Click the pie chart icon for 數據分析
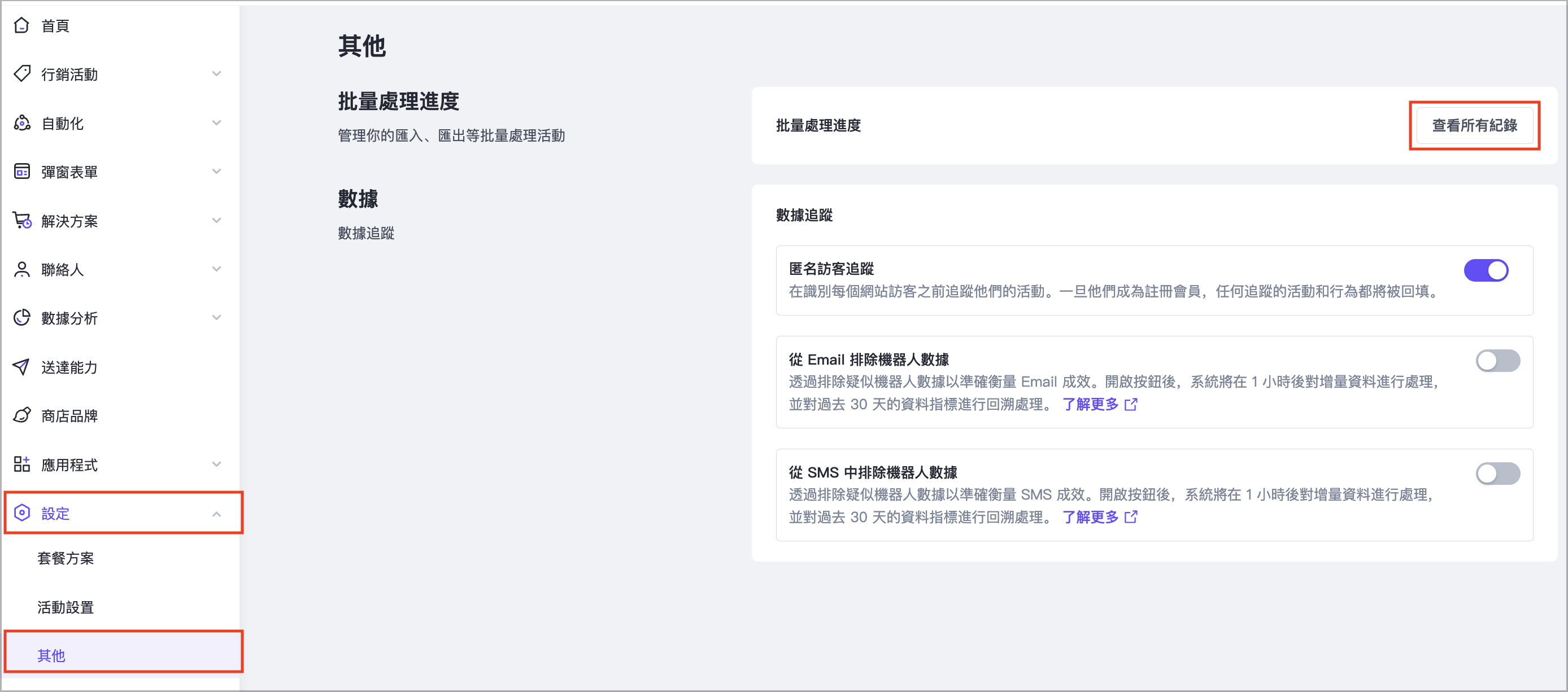This screenshot has height=692, width=1568. [22, 317]
